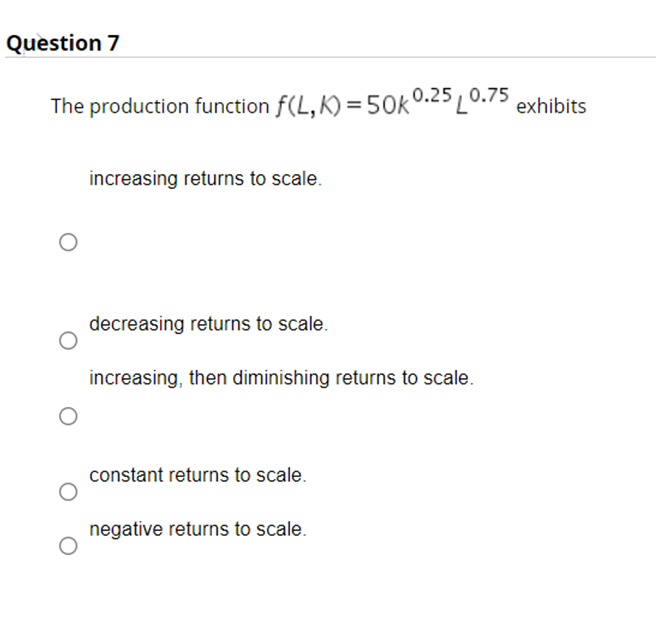Click the equals sign in the production function
Screen dimensions: 656x619
pos(354,107)
